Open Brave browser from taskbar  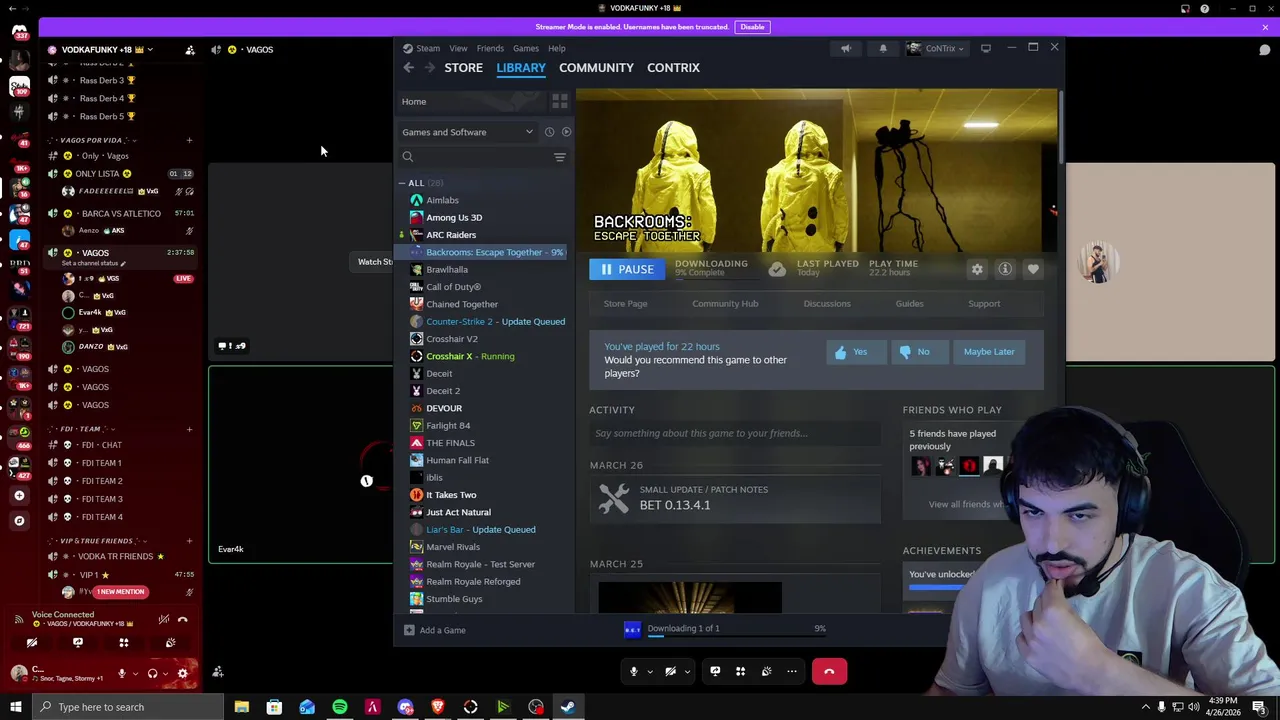tap(438, 707)
